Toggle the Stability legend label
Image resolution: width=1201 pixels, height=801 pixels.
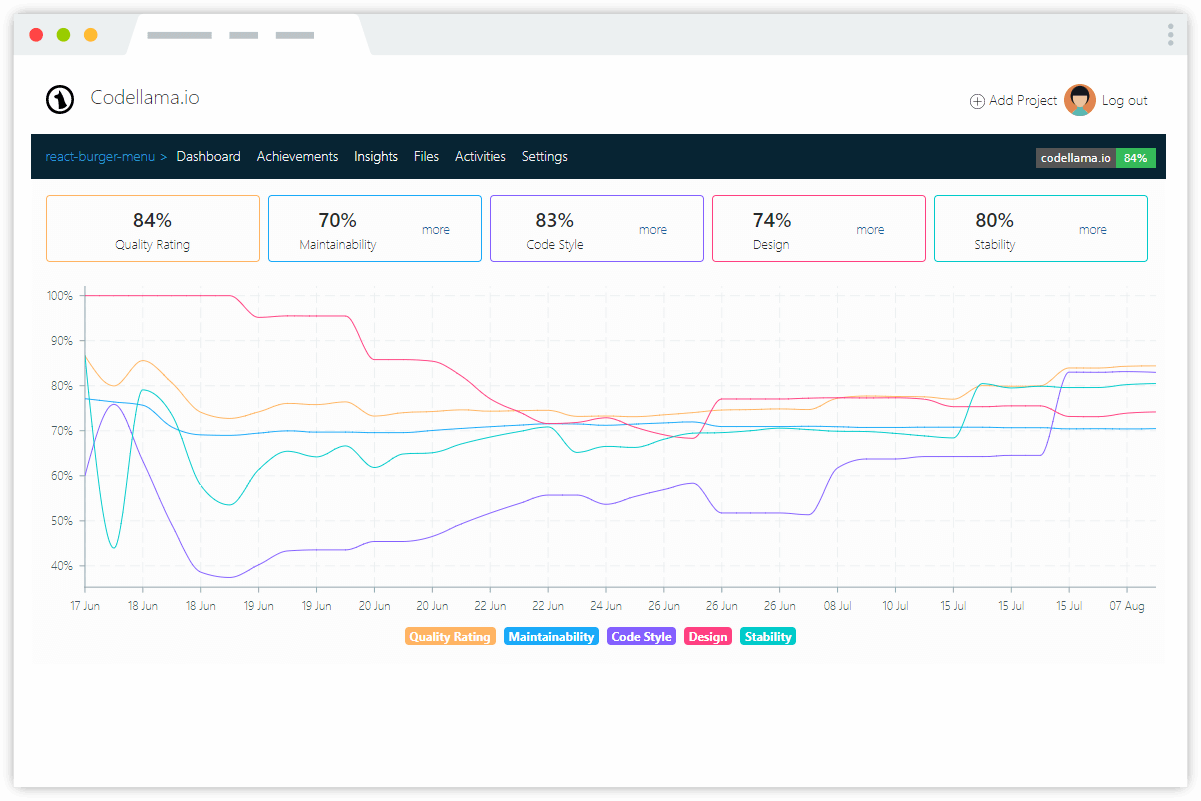click(x=768, y=637)
